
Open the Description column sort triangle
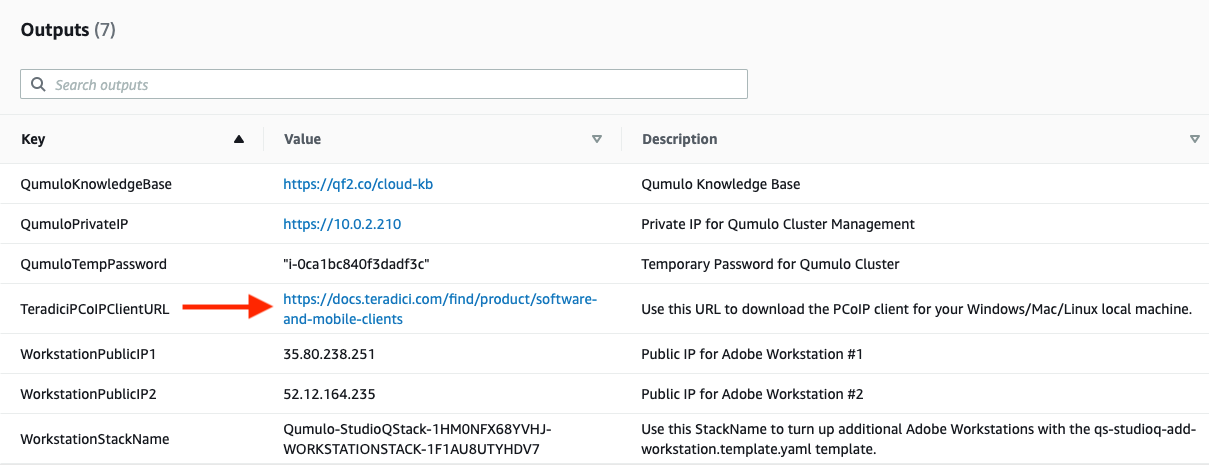pos(1195,140)
